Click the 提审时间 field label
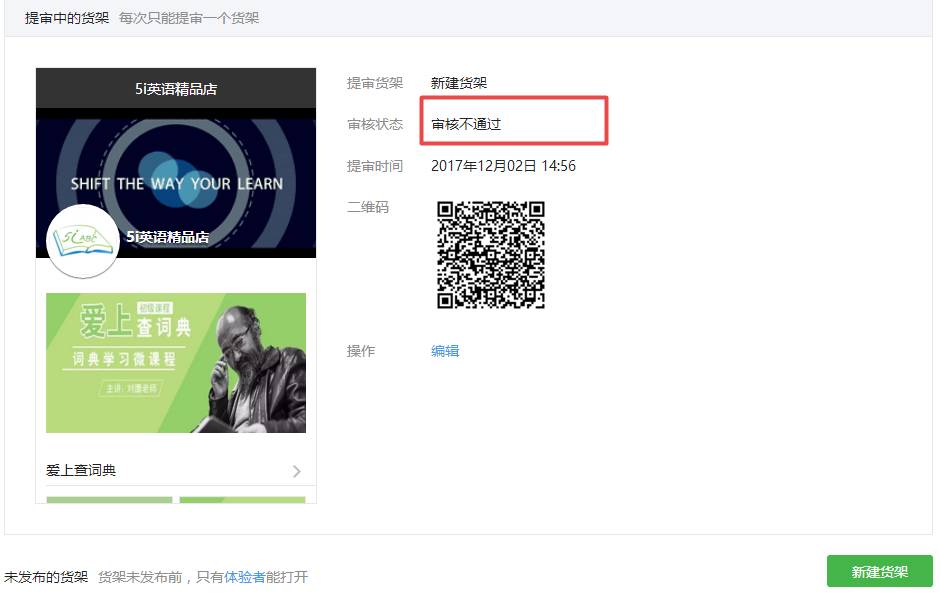 coord(375,166)
